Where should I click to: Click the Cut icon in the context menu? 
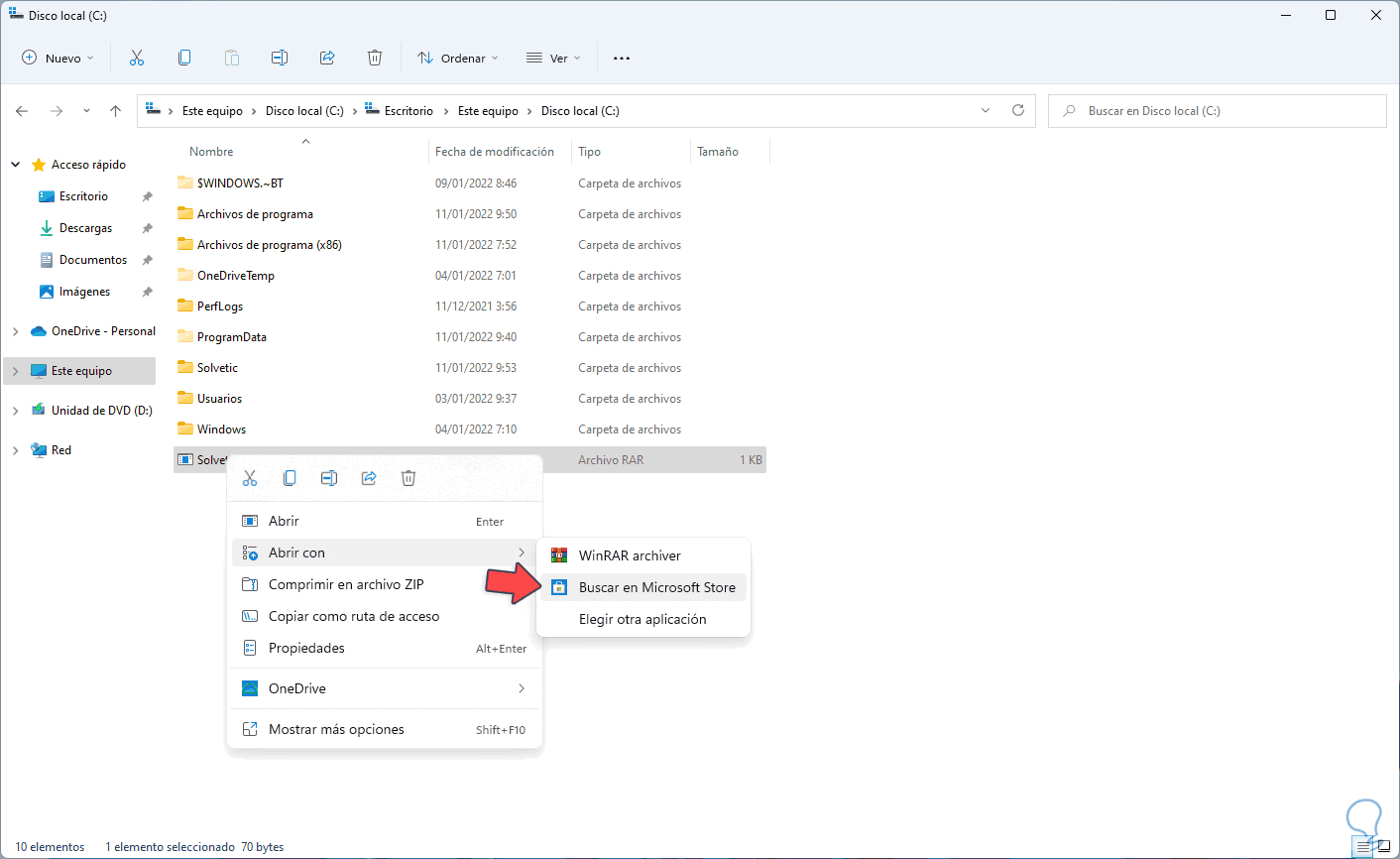click(250, 478)
